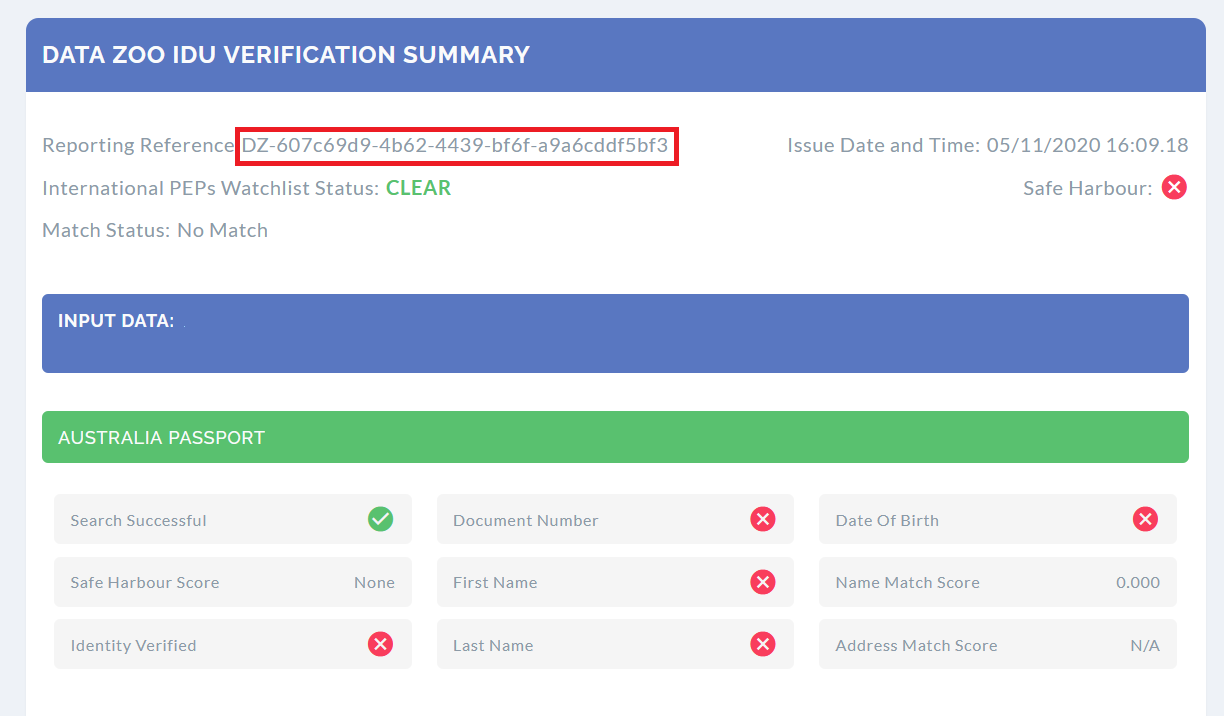Click the Last Name label
Screen dimensions: 1224x716
(x=493, y=645)
